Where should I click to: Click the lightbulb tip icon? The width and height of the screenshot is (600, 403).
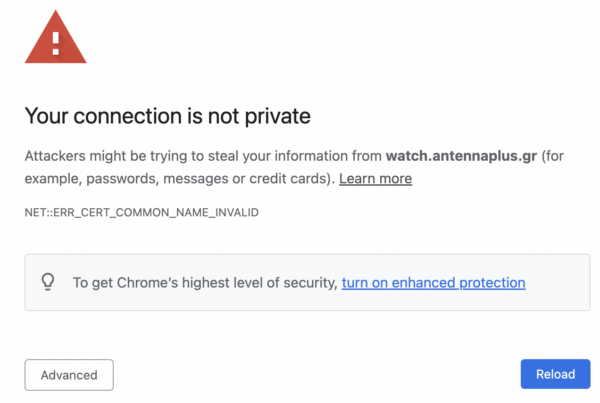pyautogui.click(x=47, y=283)
